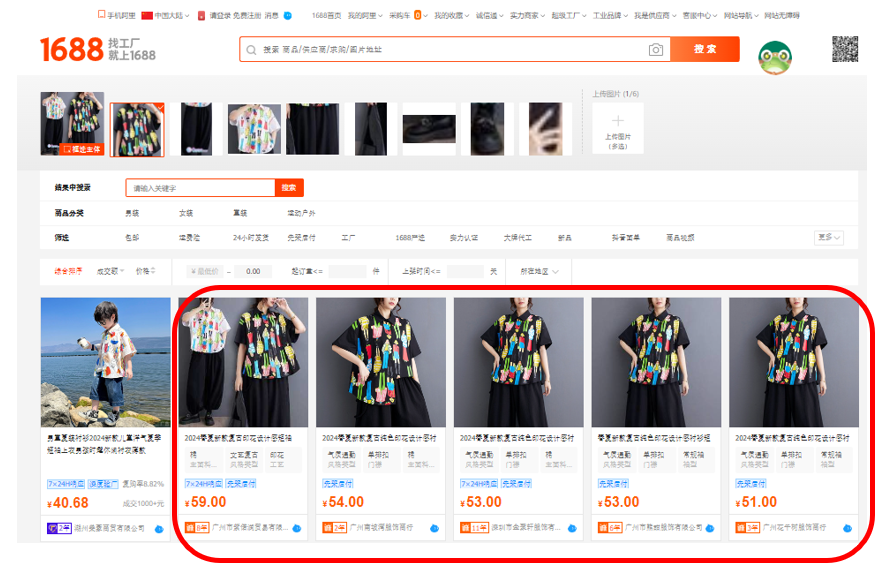
Task: Click the small 搜索 button in results search
Action: click(289, 187)
